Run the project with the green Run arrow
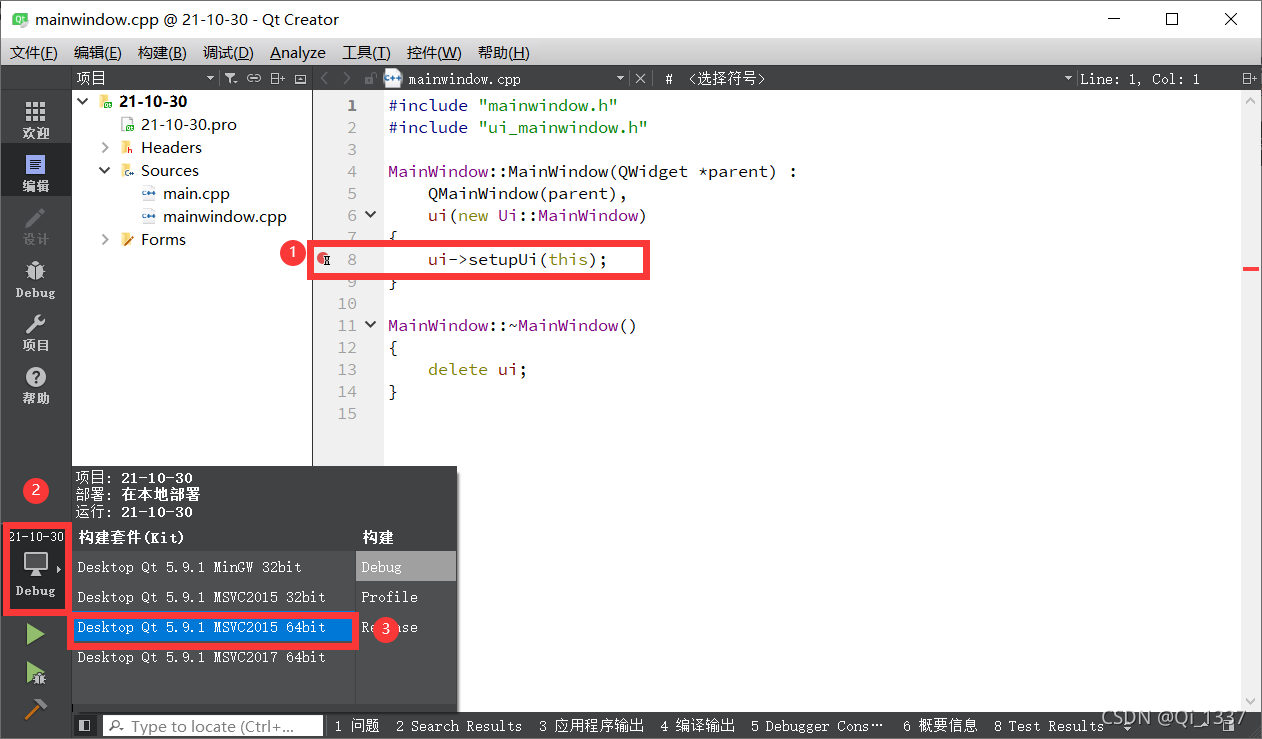 (35, 633)
